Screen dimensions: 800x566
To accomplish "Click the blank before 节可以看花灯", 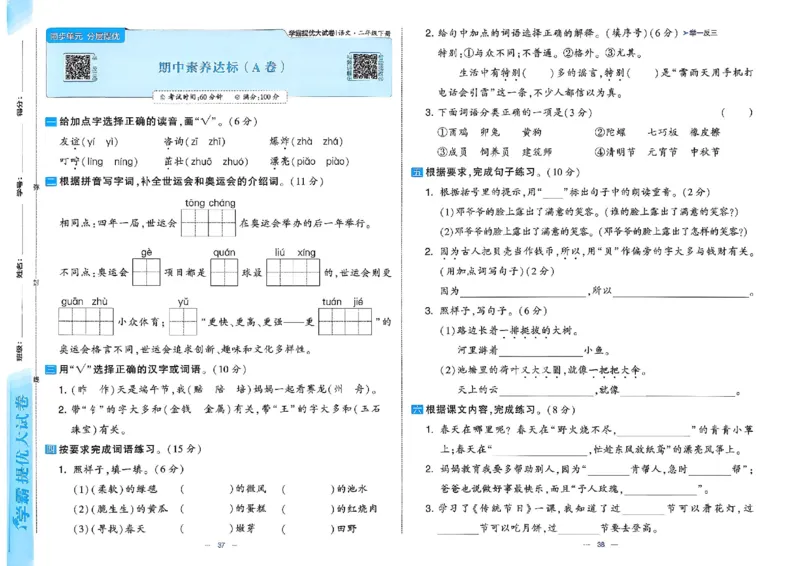I will coord(643,509).
